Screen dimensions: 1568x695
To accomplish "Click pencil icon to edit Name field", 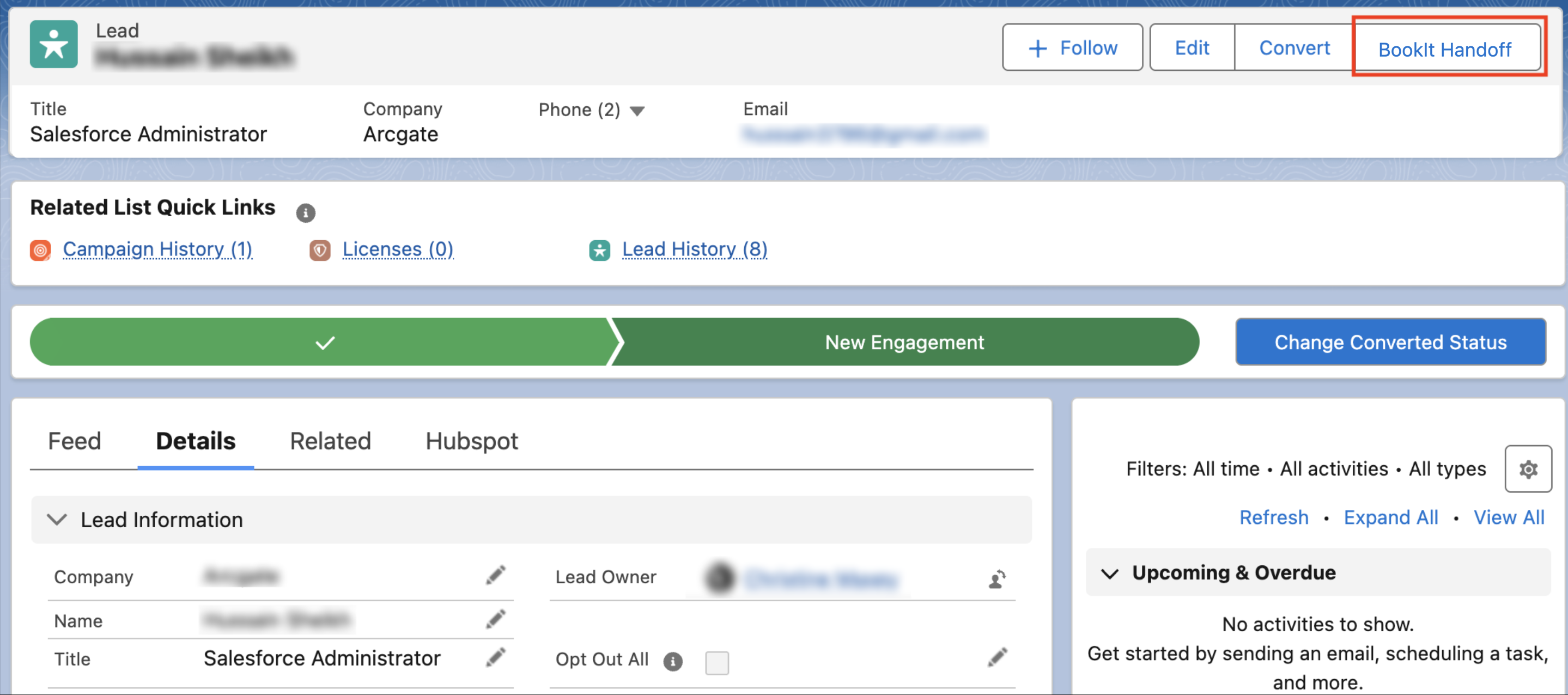I will (x=495, y=619).
